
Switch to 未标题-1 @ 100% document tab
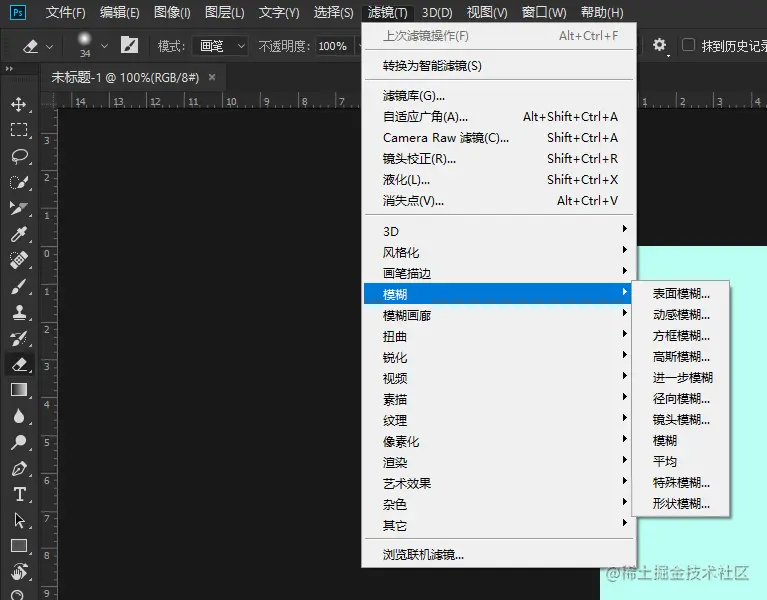125,77
